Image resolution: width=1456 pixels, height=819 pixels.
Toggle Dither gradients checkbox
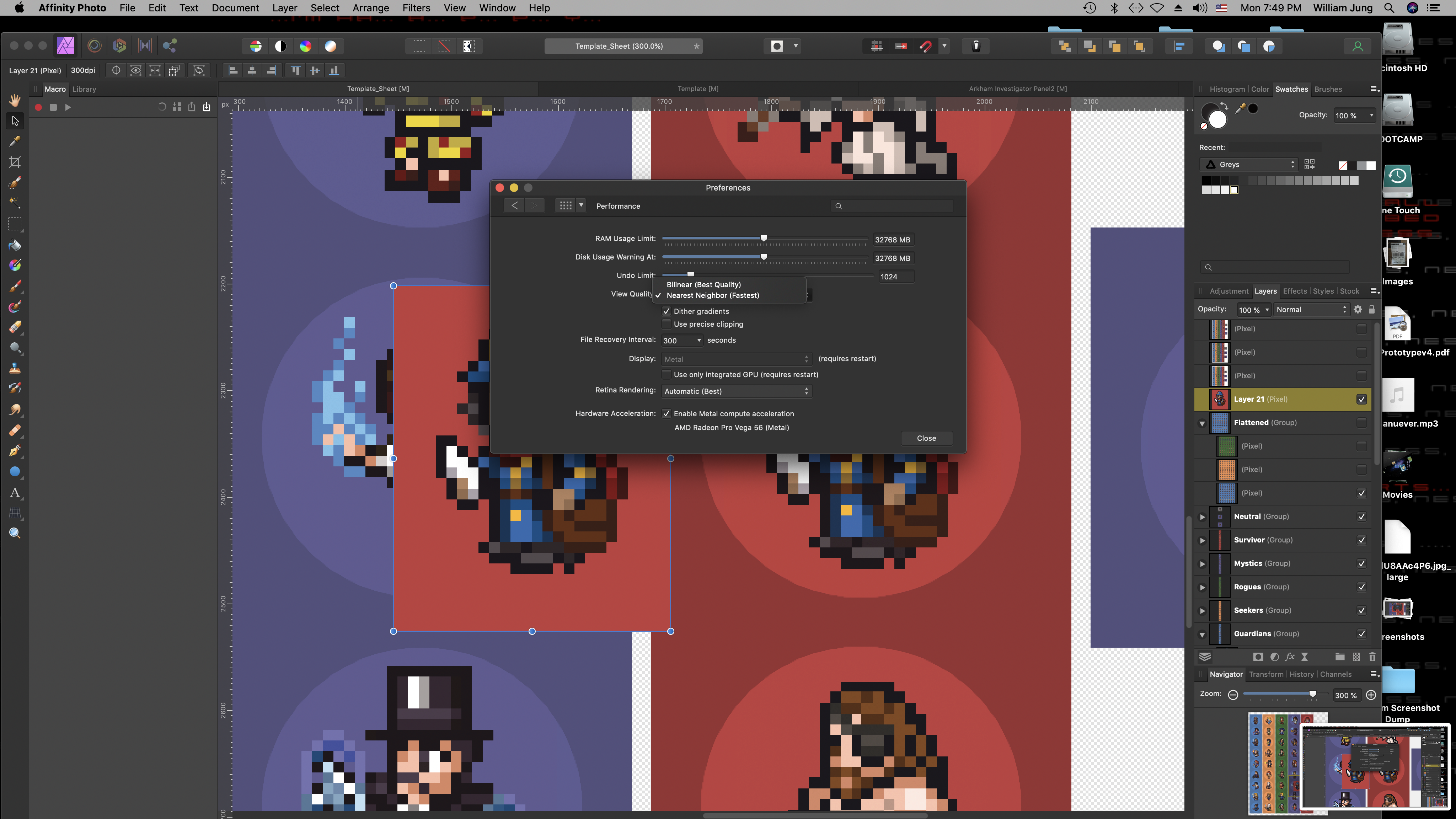(x=667, y=311)
